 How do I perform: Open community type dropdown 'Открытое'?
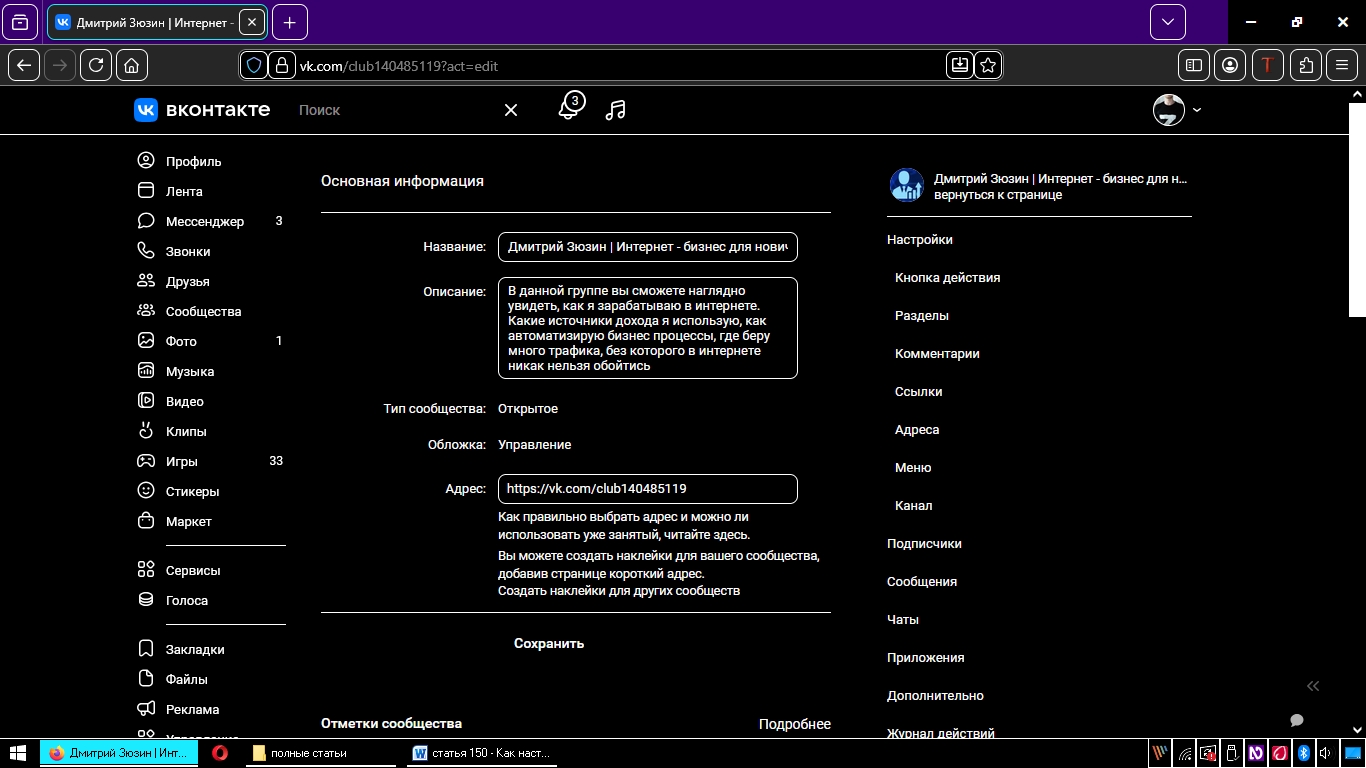tap(528, 409)
